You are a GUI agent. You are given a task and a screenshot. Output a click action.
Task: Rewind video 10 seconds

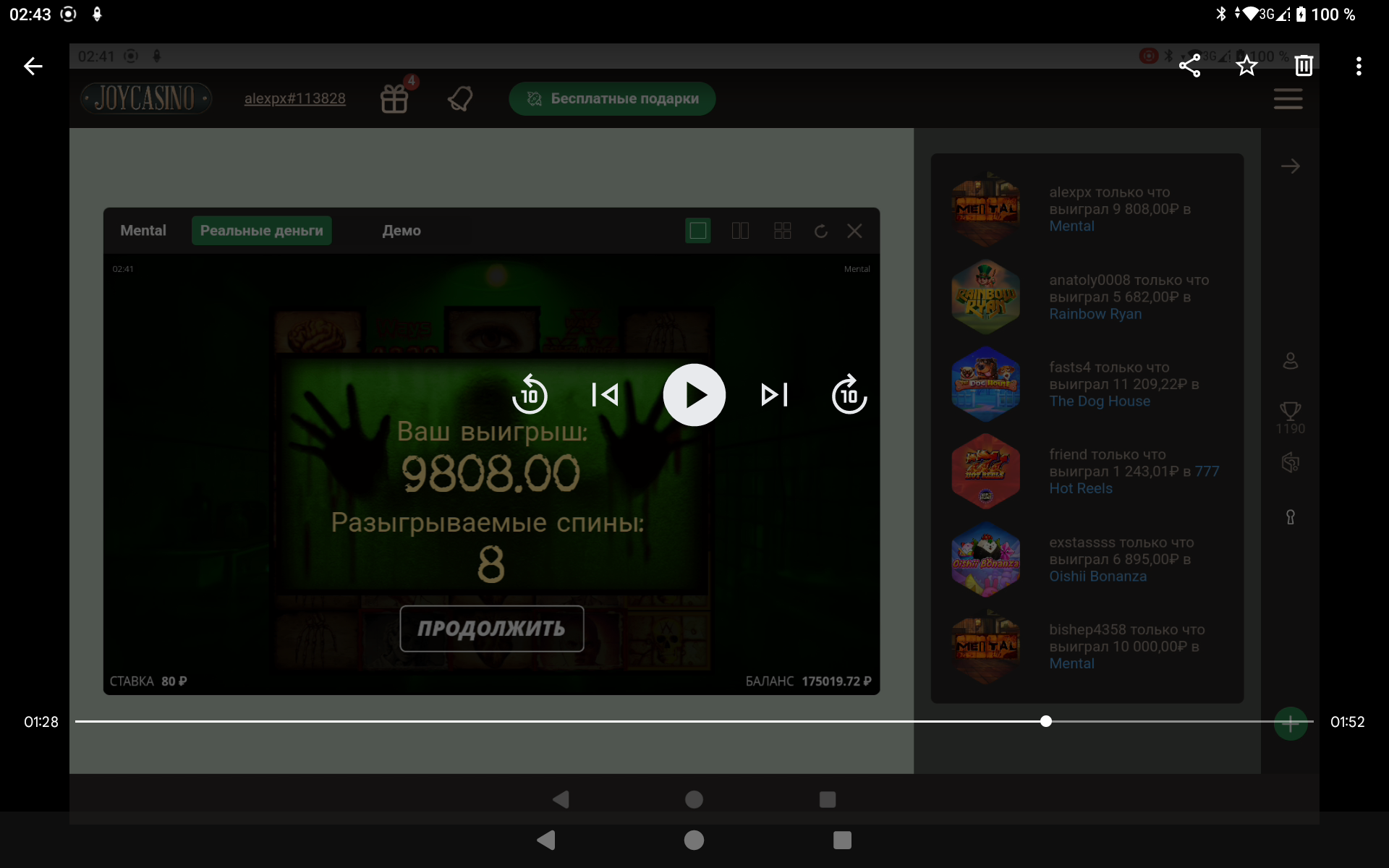(530, 395)
